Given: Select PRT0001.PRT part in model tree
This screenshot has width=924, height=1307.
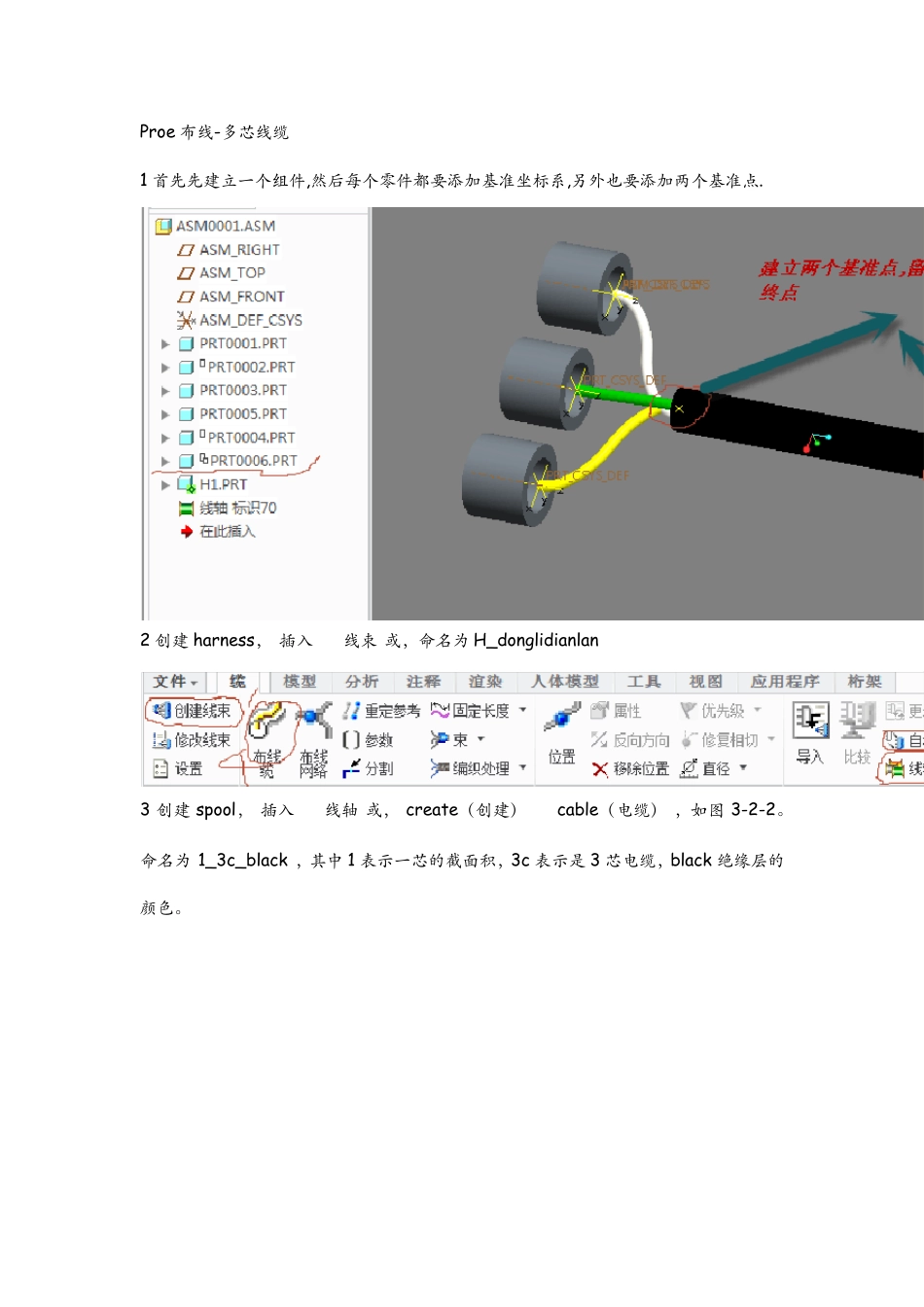Looking at the screenshot, I should pyautogui.click(x=233, y=343).
